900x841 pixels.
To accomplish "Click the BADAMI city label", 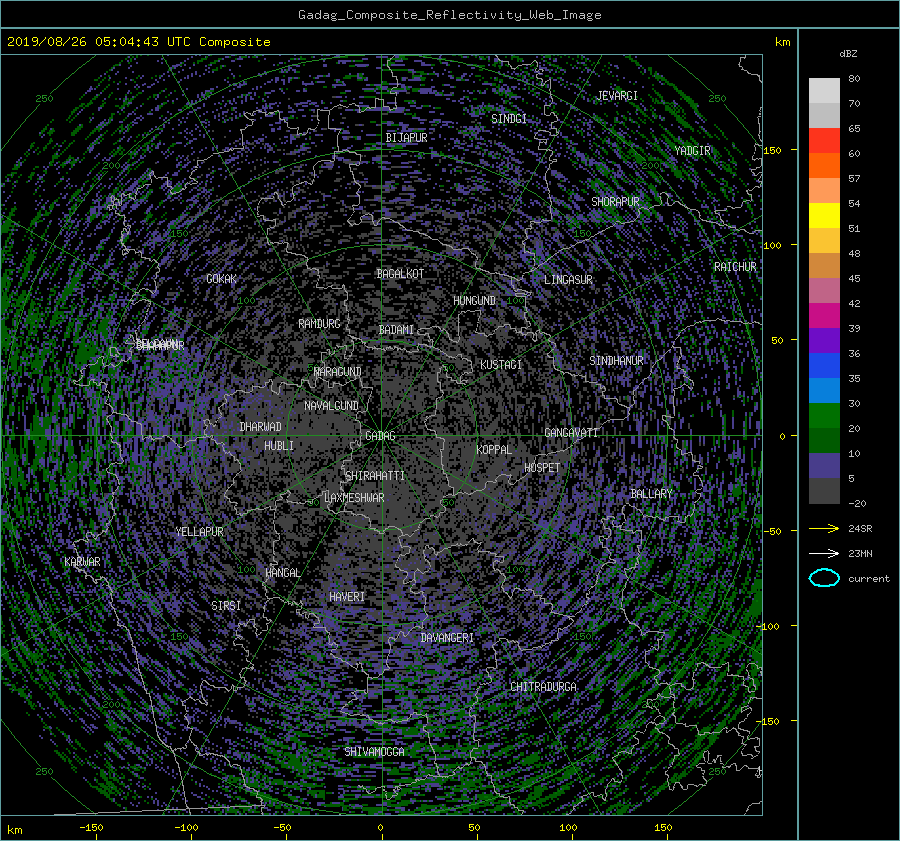I will tap(396, 330).
